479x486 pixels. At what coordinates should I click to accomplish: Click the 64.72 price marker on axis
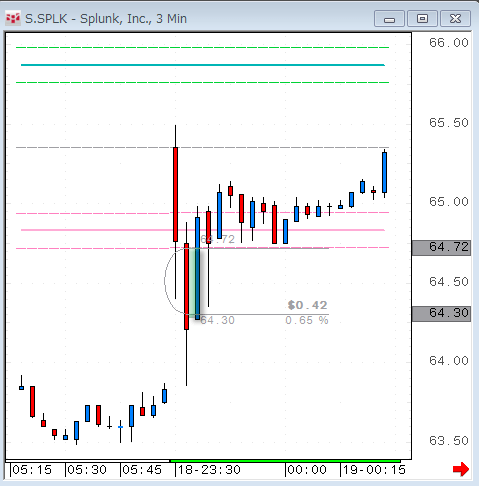tap(441, 248)
